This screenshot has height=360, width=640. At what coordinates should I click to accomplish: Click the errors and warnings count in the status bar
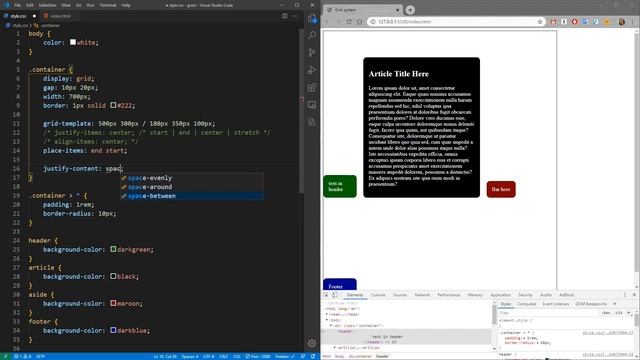(23, 356)
